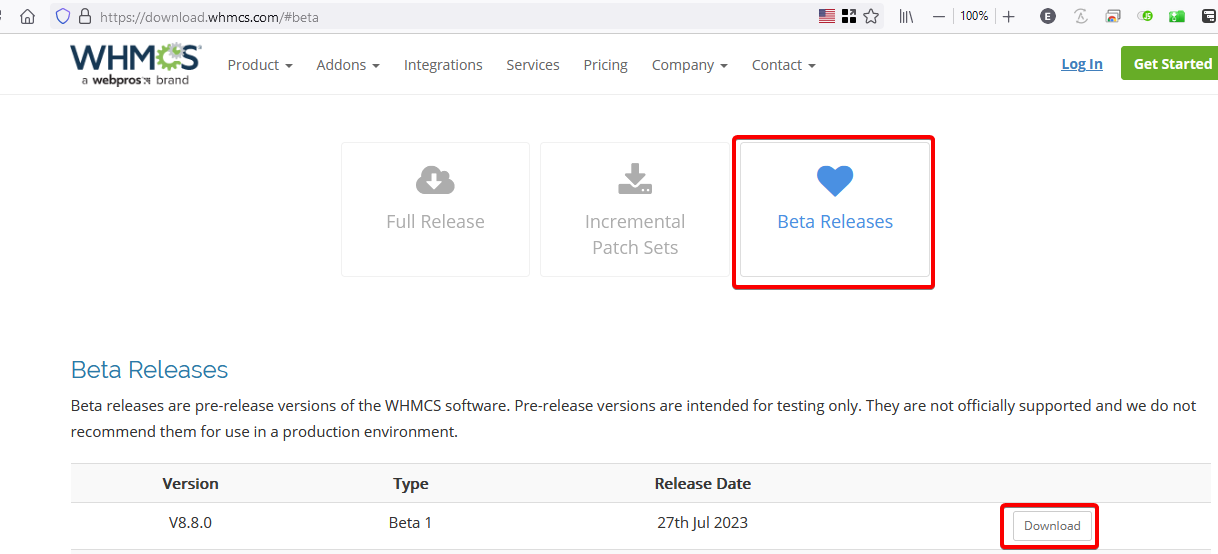Reset zoom by clicking 100%
The image size is (1218, 554).
974,16
